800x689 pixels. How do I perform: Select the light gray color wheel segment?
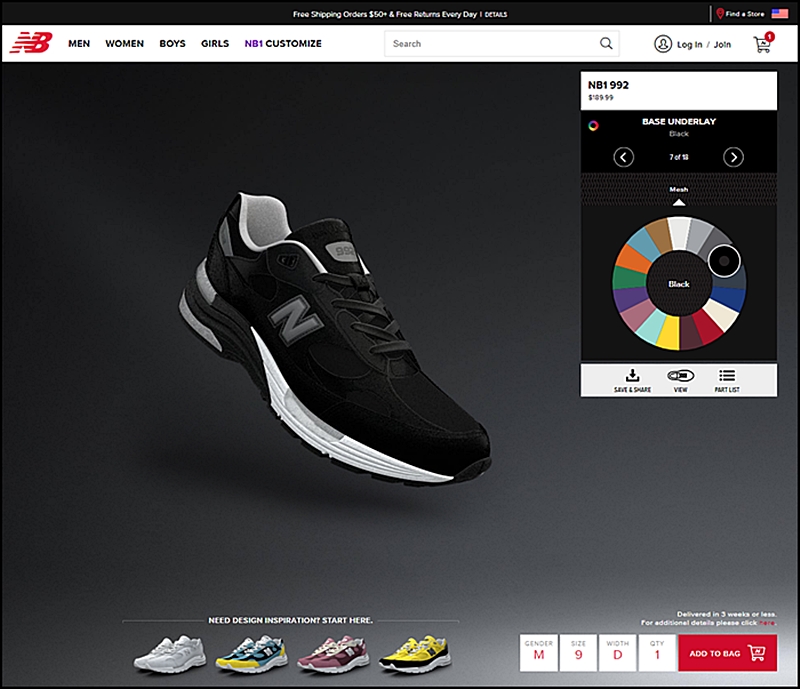[x=699, y=236]
